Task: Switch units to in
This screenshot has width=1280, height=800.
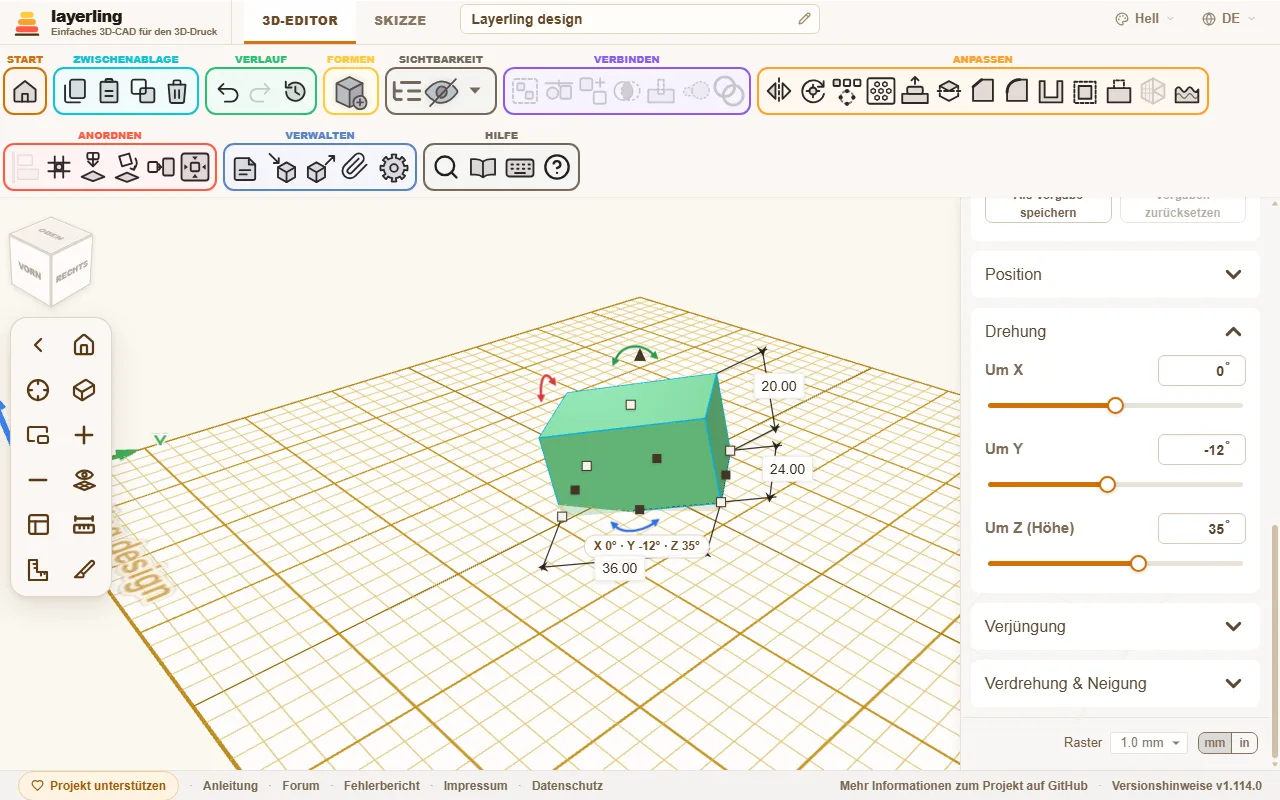Action: point(1244,743)
